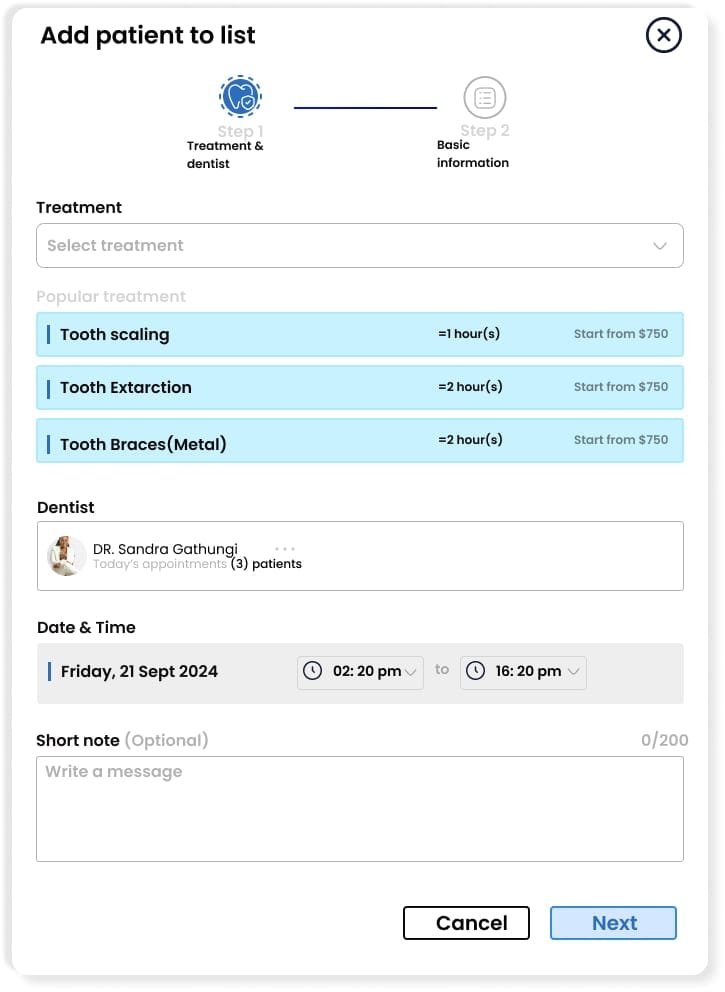Close the Add patient to list dialog
Image resolution: width=725 pixels, height=992 pixels.
click(663, 35)
